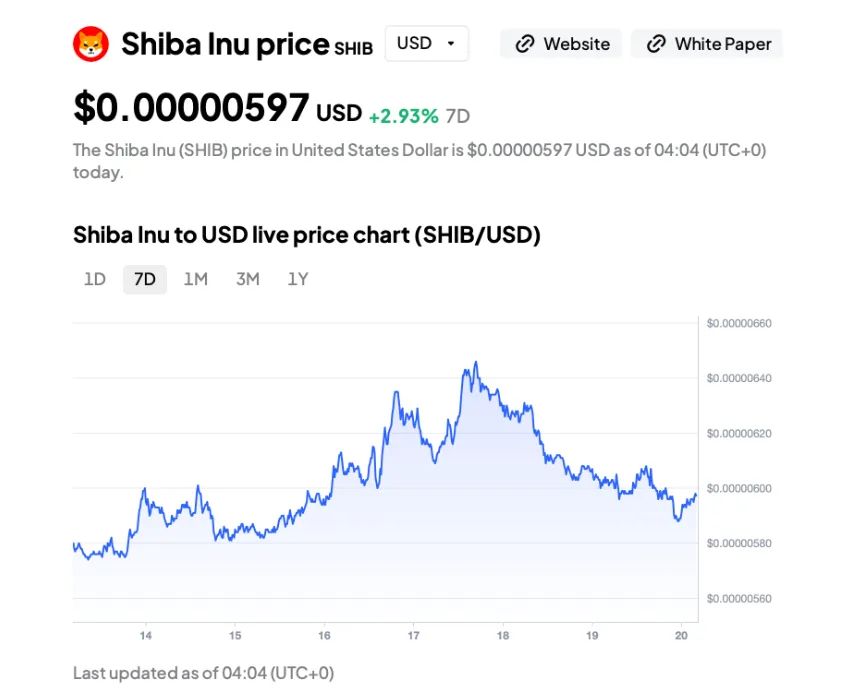Show the 1M price chart
This screenshot has width=845, height=691.
coord(196,279)
